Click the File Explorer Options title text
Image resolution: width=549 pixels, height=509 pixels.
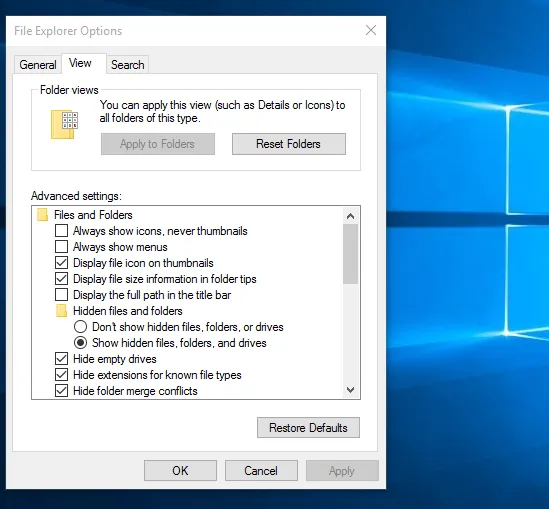point(68,31)
